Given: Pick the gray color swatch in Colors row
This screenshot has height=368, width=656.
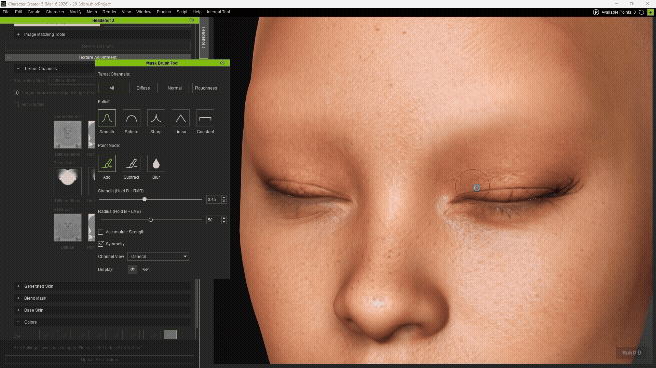Looking at the screenshot, I should pyautogui.click(x=170, y=335).
